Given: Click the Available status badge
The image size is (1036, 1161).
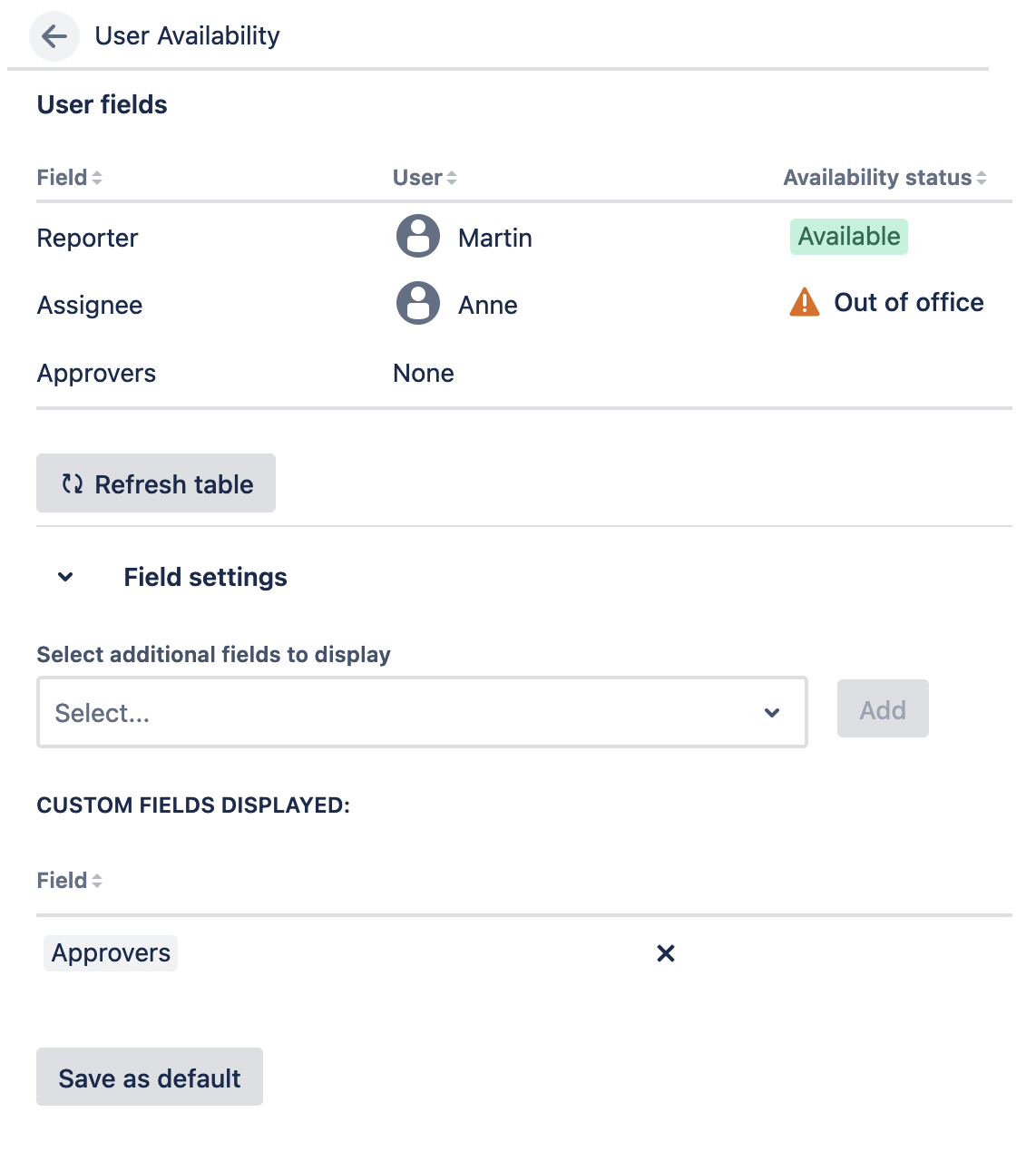Looking at the screenshot, I should (x=848, y=237).
